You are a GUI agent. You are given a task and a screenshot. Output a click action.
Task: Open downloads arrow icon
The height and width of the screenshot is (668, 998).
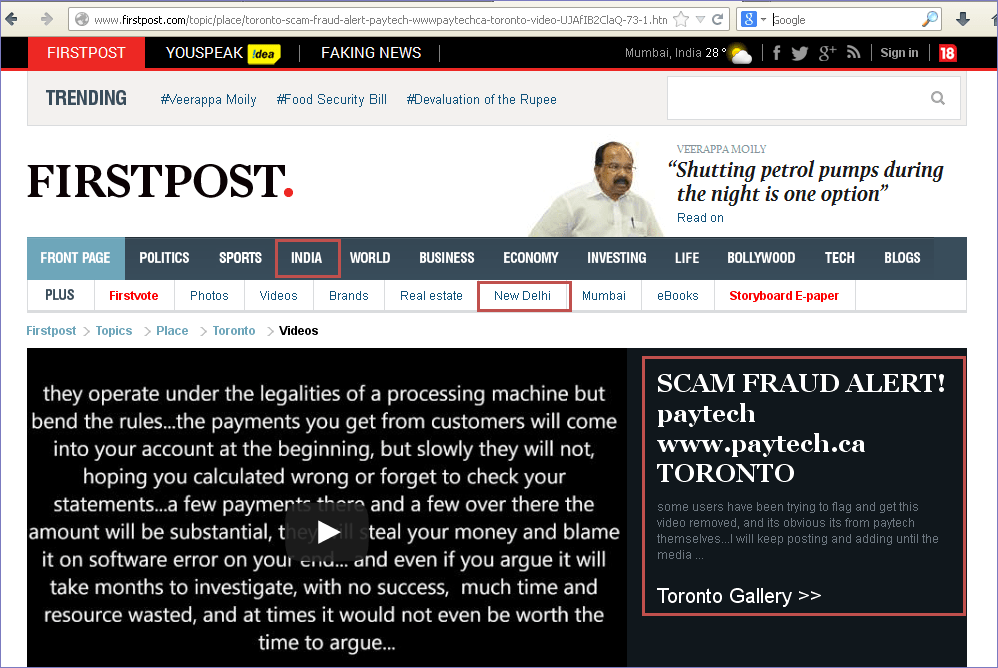point(963,19)
